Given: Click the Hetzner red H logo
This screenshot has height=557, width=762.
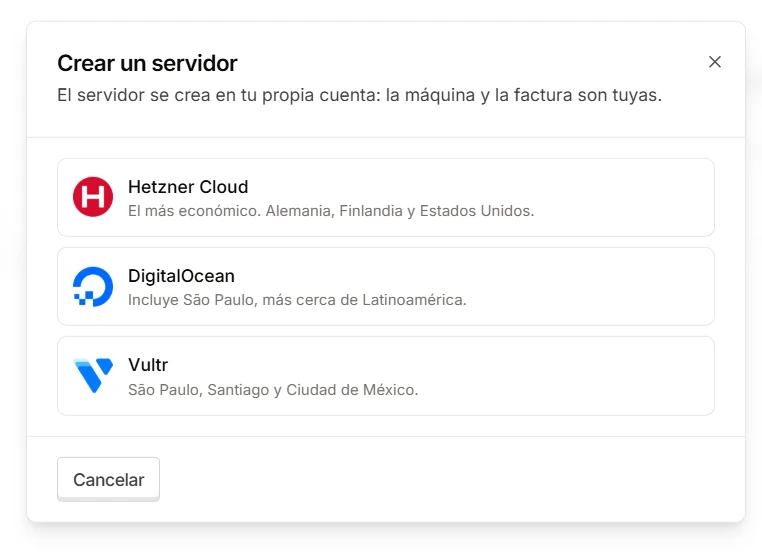Looking at the screenshot, I should point(93,197).
